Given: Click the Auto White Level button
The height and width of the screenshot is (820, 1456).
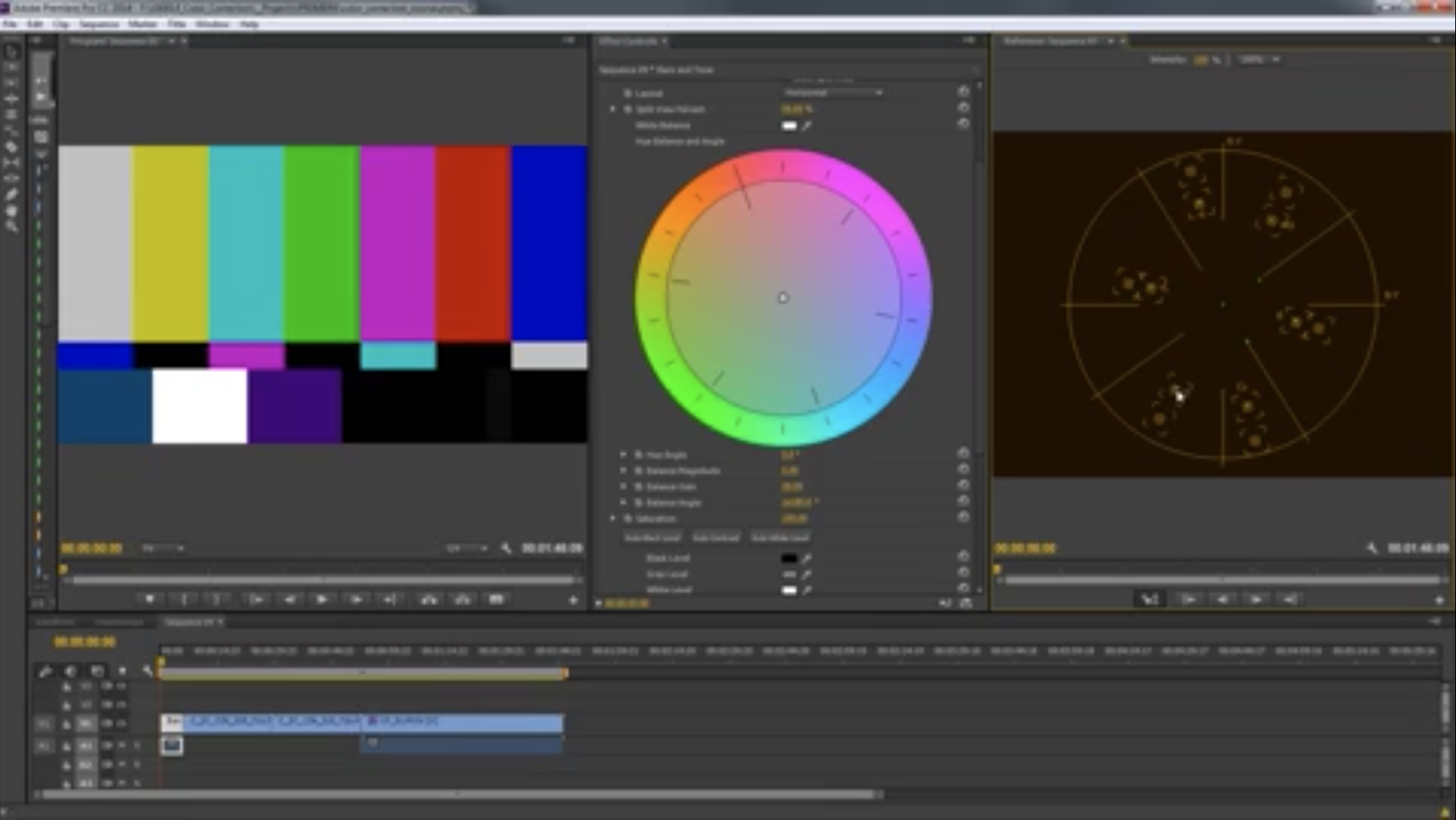Looking at the screenshot, I should point(780,537).
